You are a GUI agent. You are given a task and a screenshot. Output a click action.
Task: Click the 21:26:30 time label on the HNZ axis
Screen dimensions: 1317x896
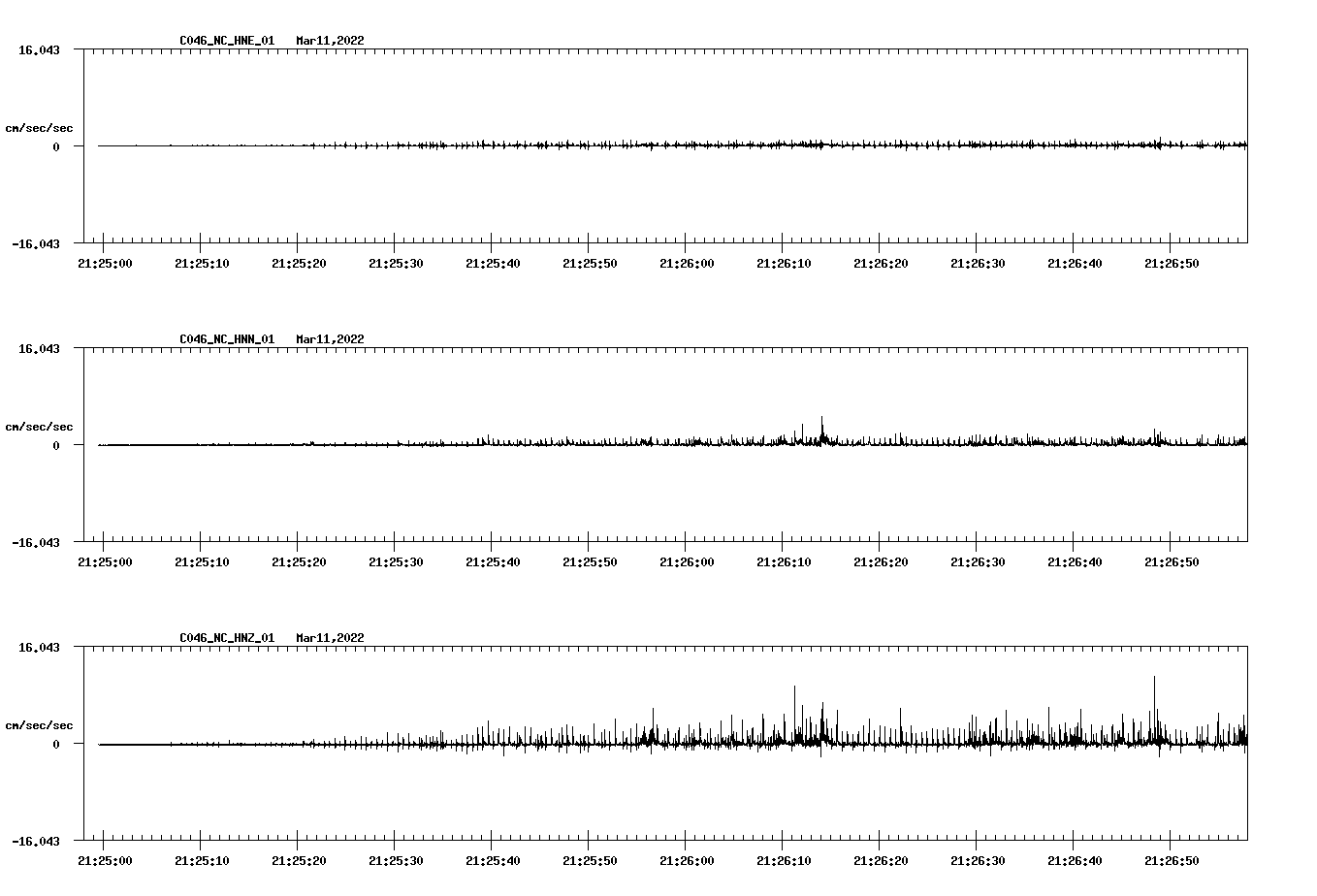click(x=978, y=861)
